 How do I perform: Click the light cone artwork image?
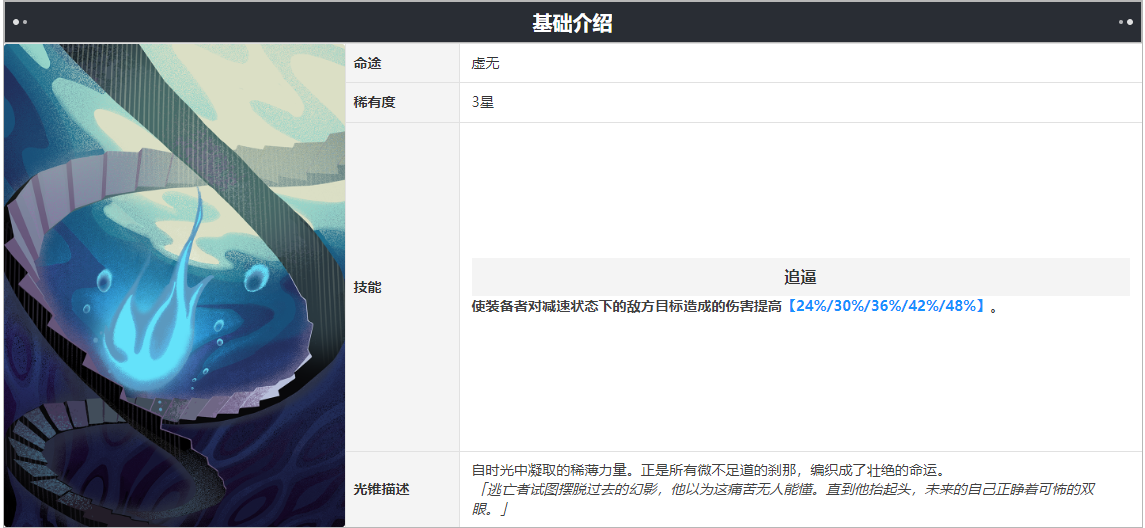pyautogui.click(x=175, y=285)
